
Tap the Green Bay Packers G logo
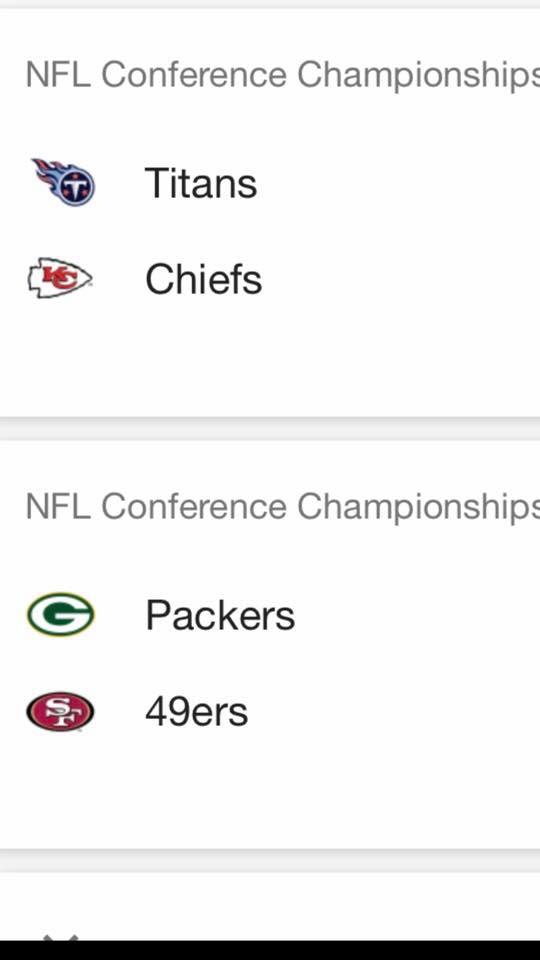60,614
